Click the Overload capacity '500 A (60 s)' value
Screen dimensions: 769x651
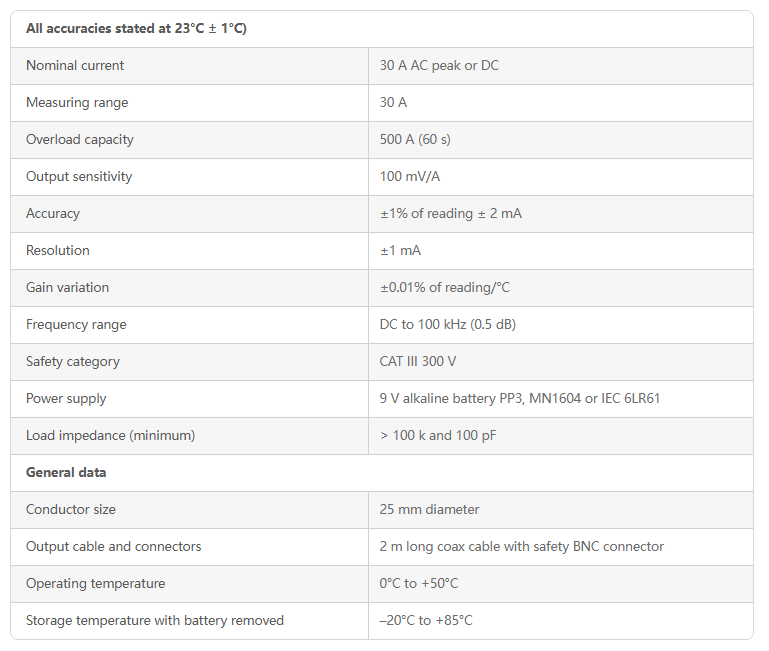pos(415,140)
